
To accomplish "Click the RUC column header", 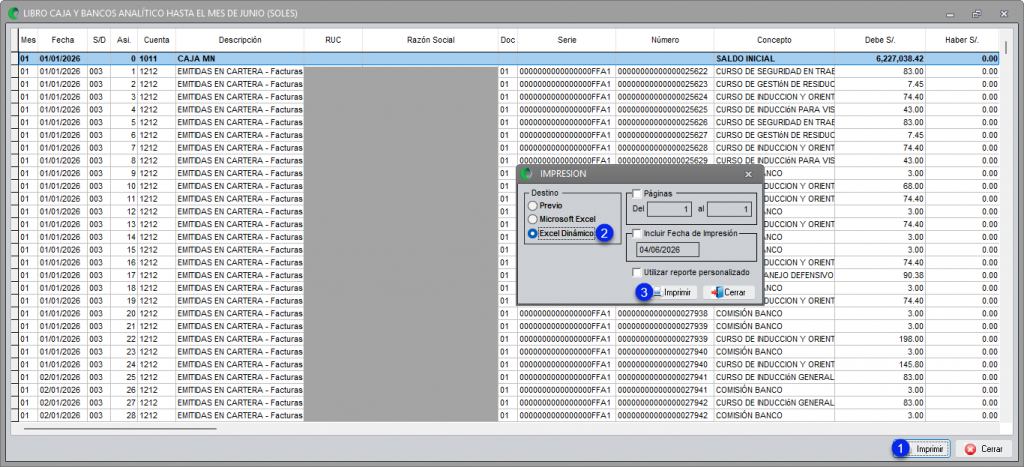I will tap(333, 40).
